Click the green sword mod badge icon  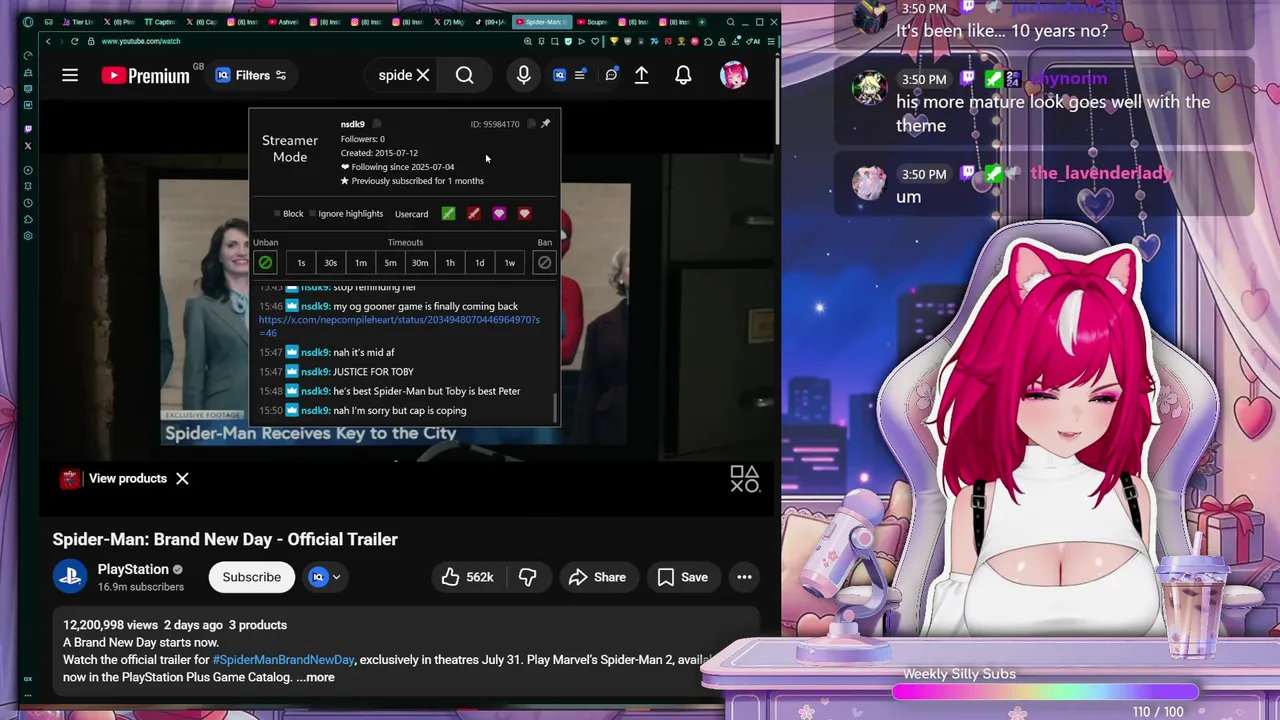(448, 213)
